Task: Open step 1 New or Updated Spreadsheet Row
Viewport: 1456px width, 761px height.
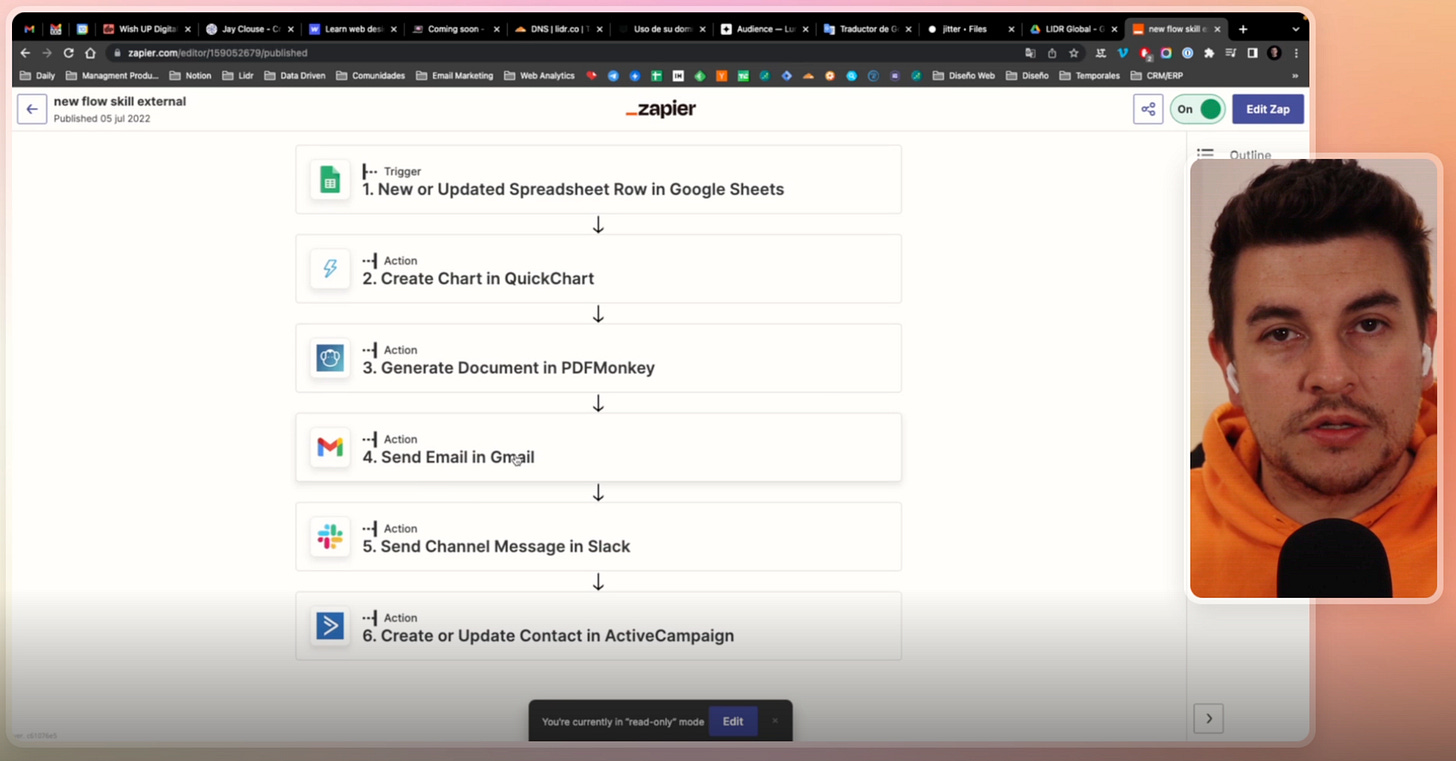Action: (598, 180)
